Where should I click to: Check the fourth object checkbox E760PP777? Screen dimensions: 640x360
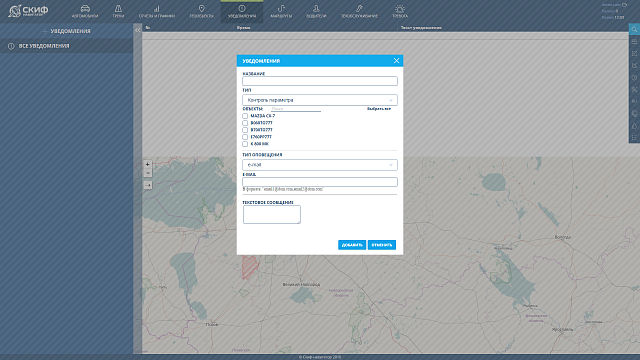pyautogui.click(x=245, y=137)
